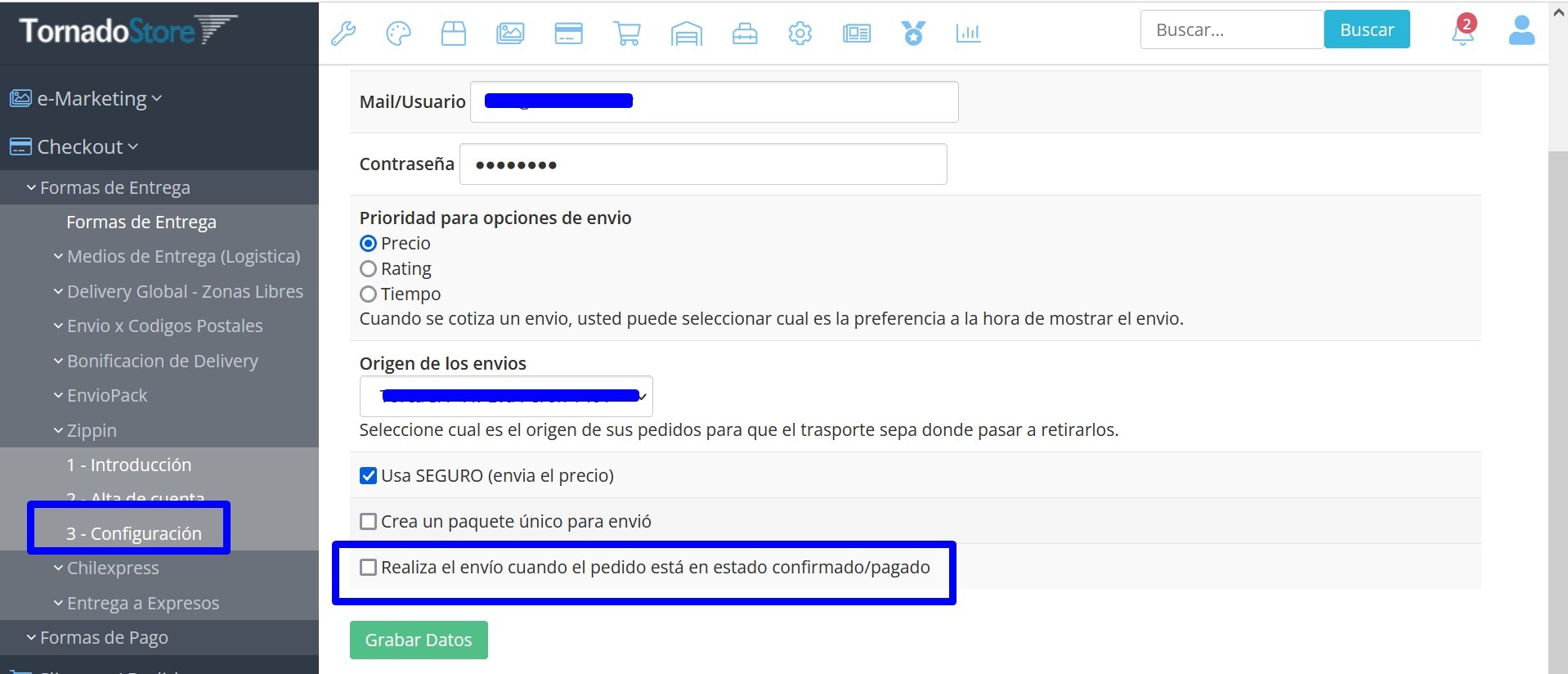
Task: Click the Contraseña password field
Action: (703, 164)
